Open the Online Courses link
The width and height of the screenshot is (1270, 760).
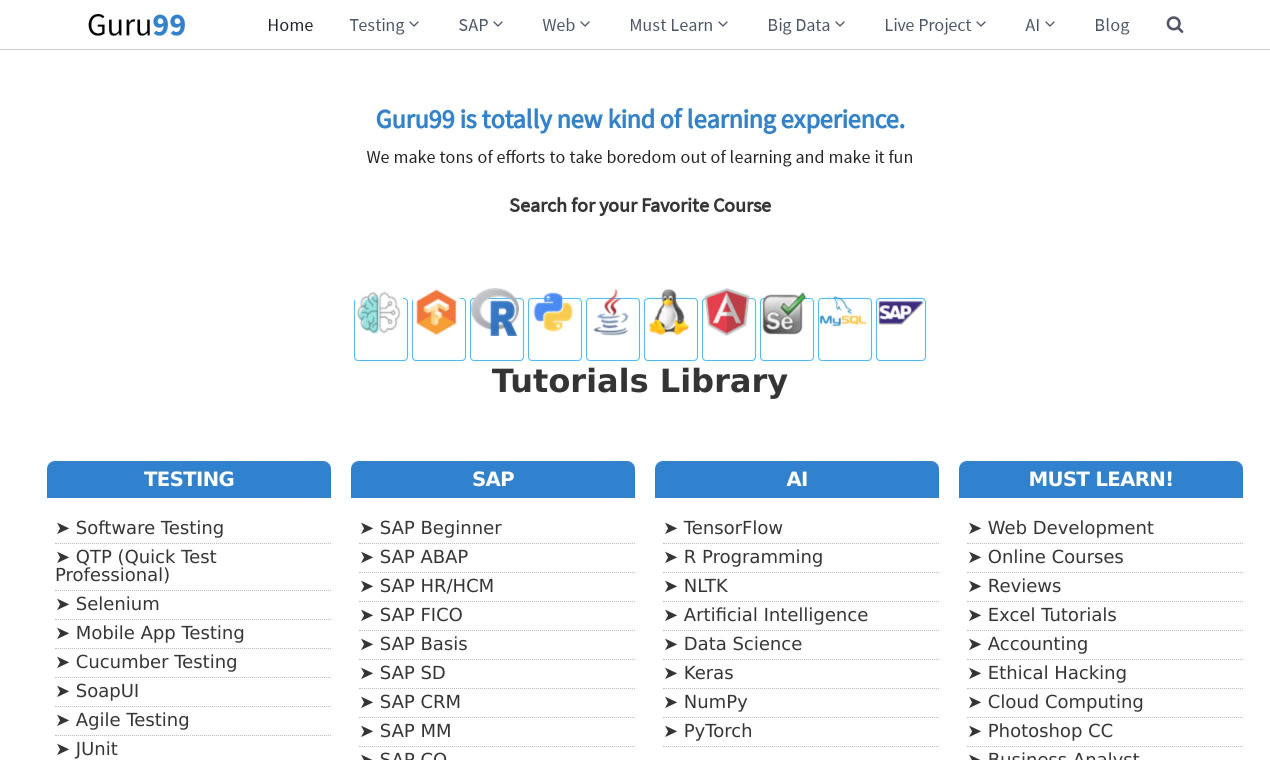pos(1056,557)
